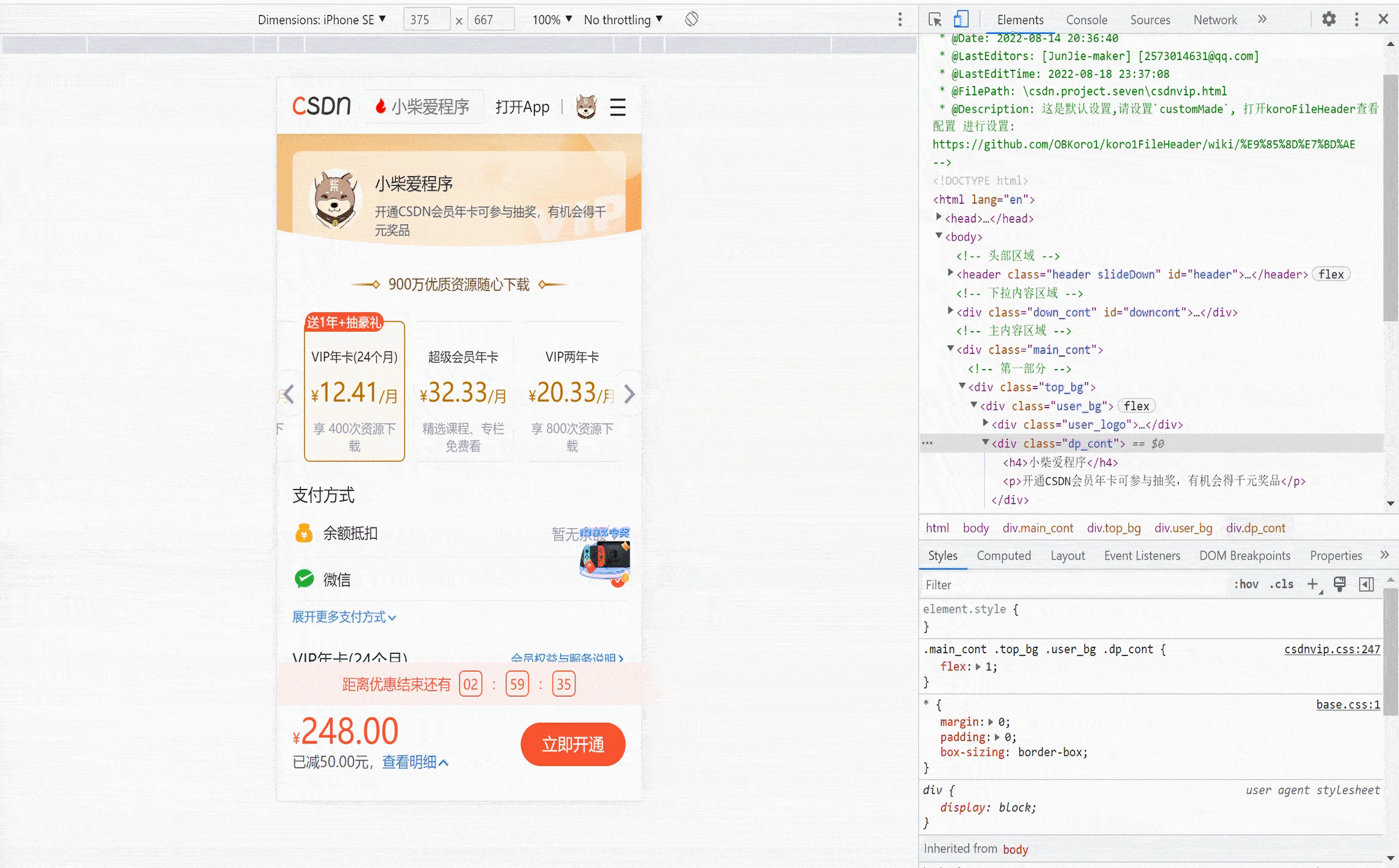Screen dimensions: 1399x868
Task: Click div.top_bg in breadcrumb bar
Action: pyautogui.click(x=1114, y=527)
